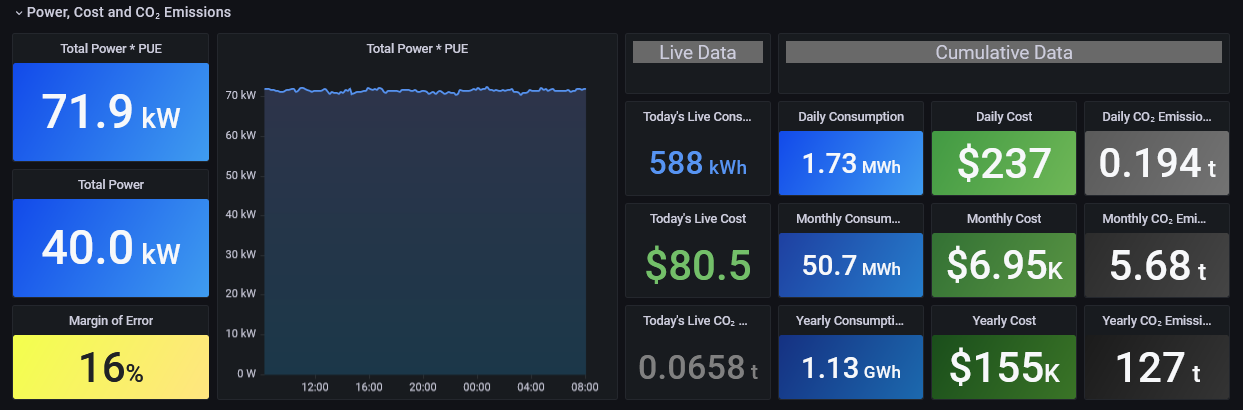Select the 588 kWh live consumption value
The width and height of the screenshot is (1243, 410).
[x=697, y=163]
